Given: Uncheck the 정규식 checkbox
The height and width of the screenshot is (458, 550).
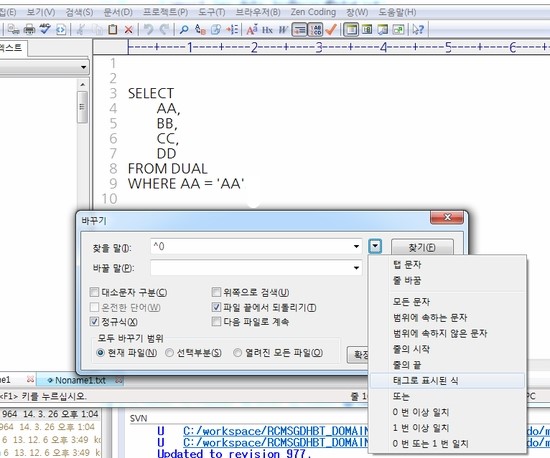Looking at the screenshot, I should coord(94,321).
